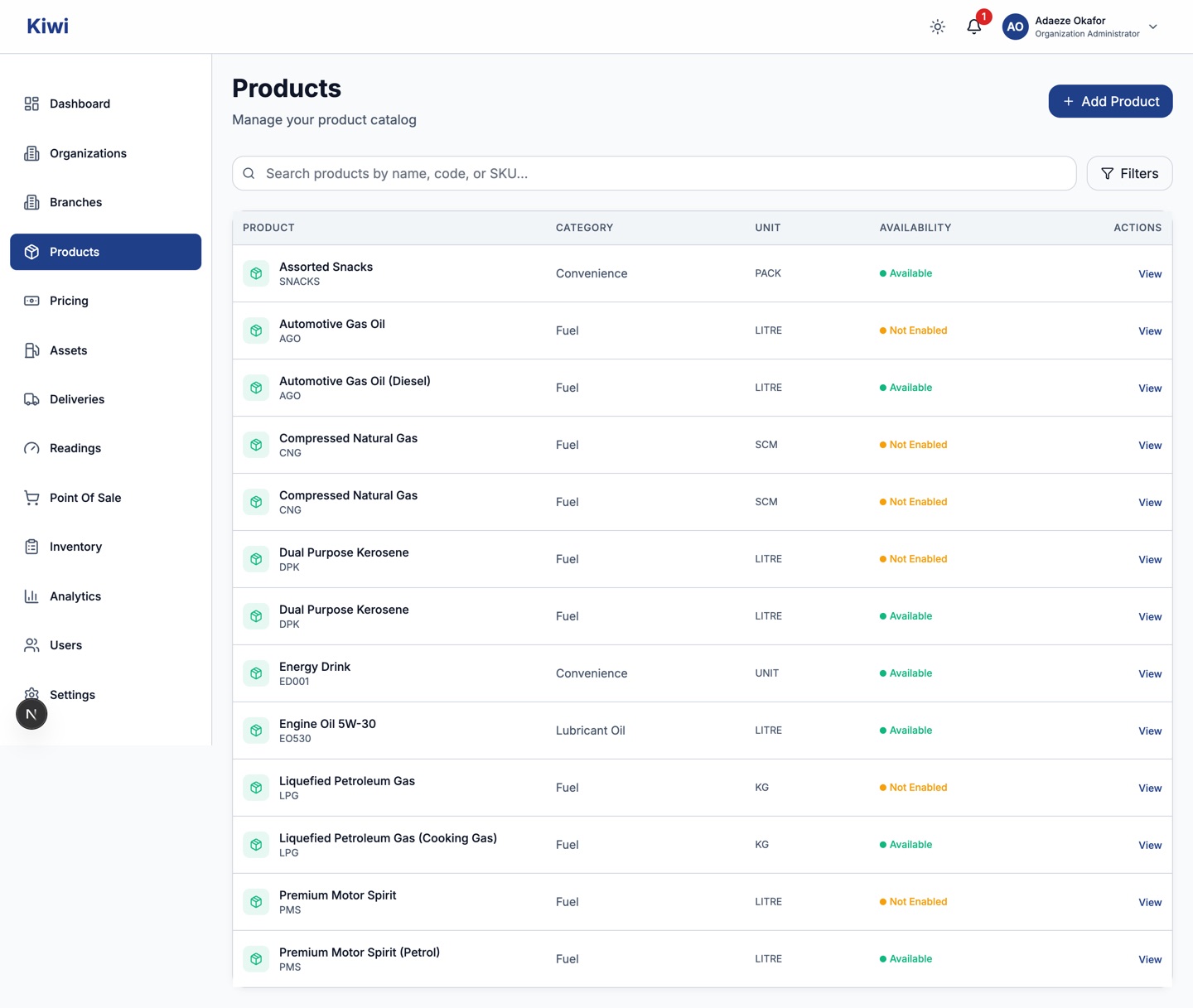View Liquefied Petroleum Gas (Cooking Gas)
This screenshot has height=1008, width=1193.
(1150, 845)
